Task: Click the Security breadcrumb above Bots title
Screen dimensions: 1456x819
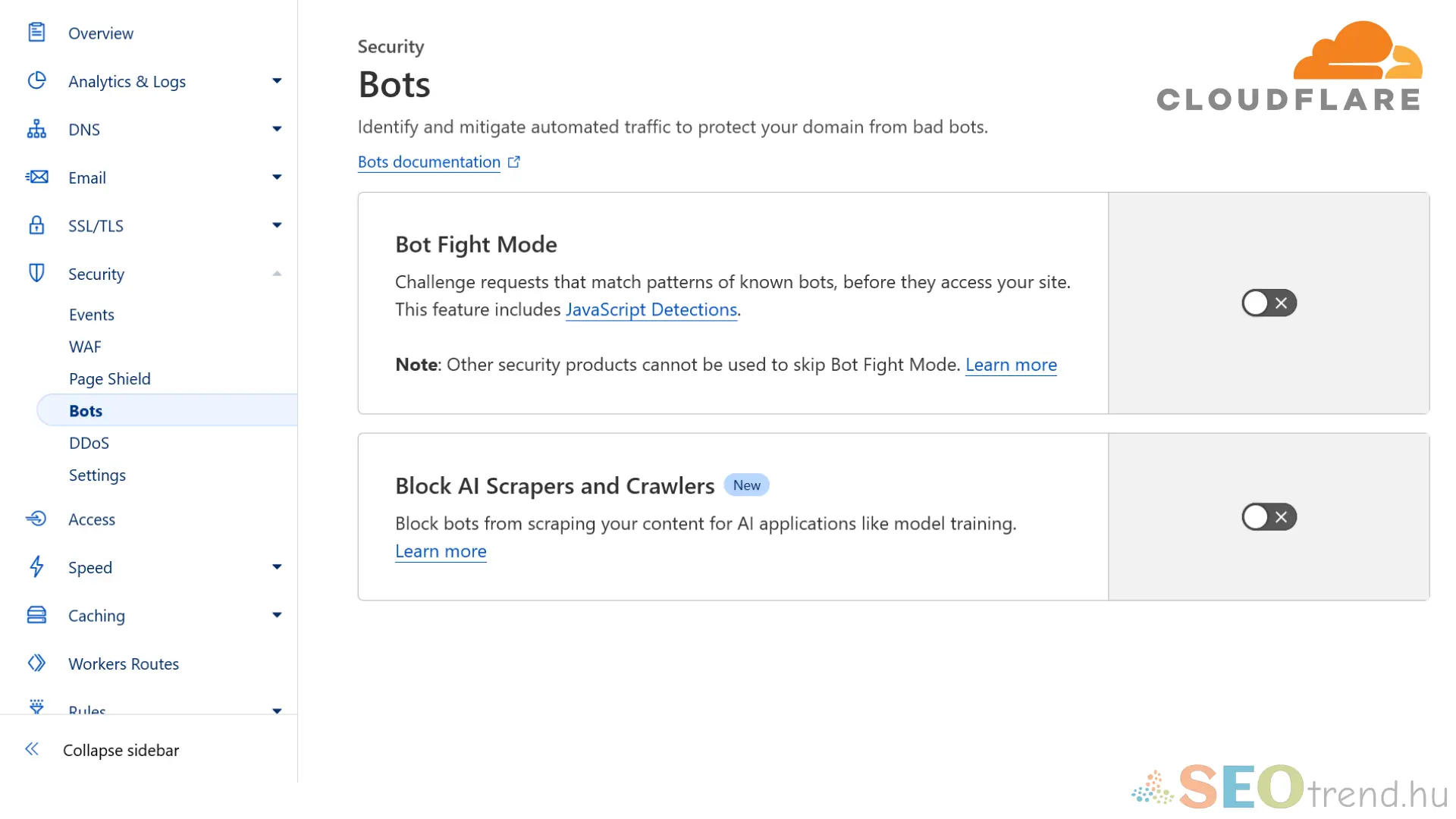Action: tap(391, 46)
